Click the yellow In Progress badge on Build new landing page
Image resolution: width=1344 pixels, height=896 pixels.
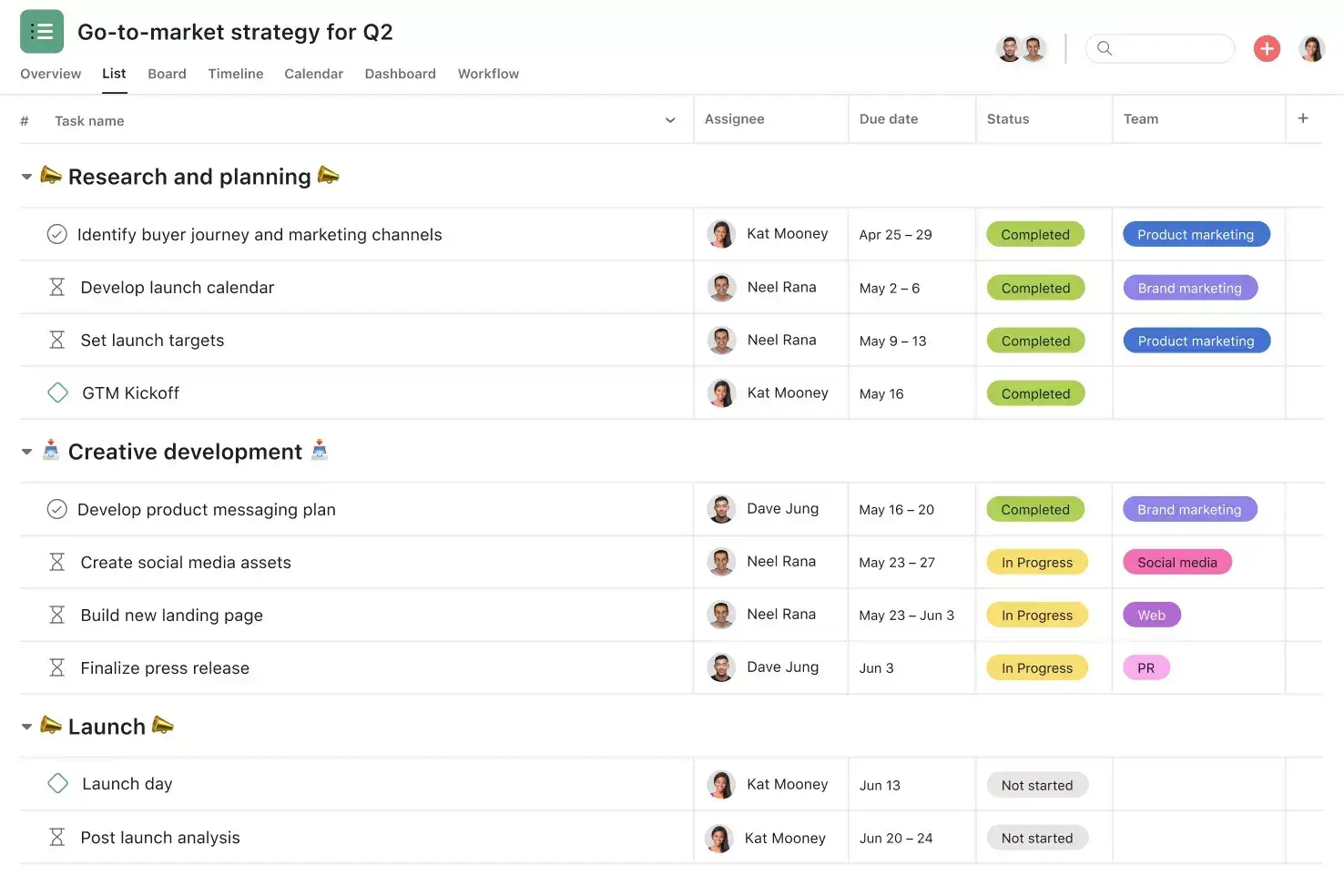click(1037, 615)
